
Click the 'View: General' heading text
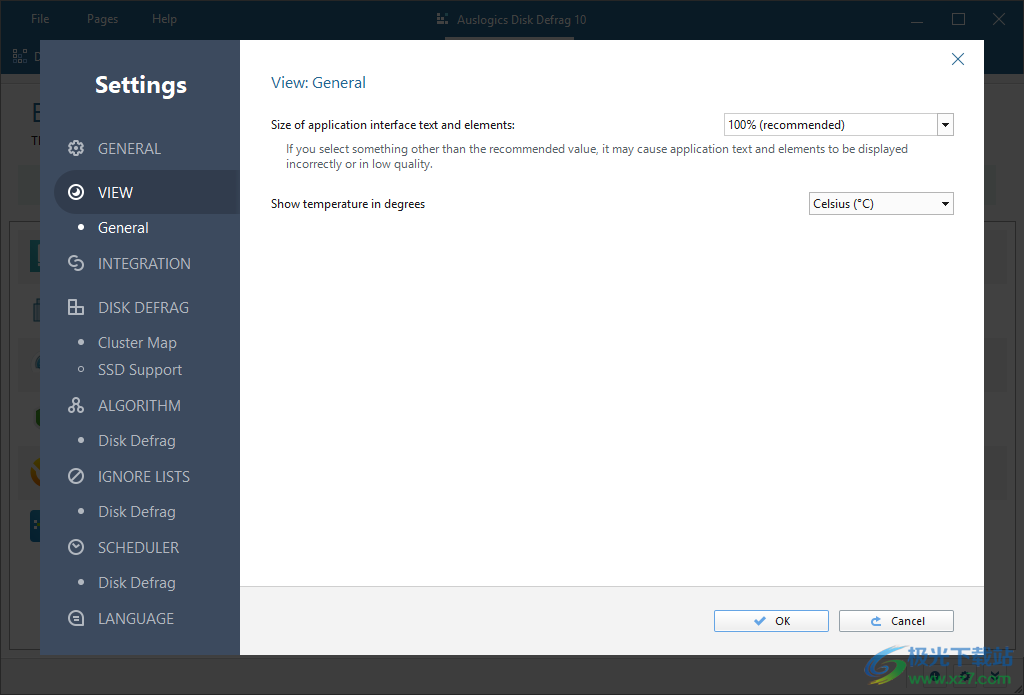pyautogui.click(x=318, y=82)
